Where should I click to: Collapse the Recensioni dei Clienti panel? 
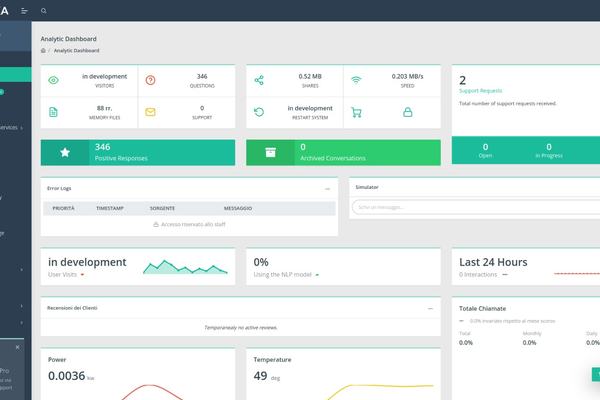pos(430,309)
